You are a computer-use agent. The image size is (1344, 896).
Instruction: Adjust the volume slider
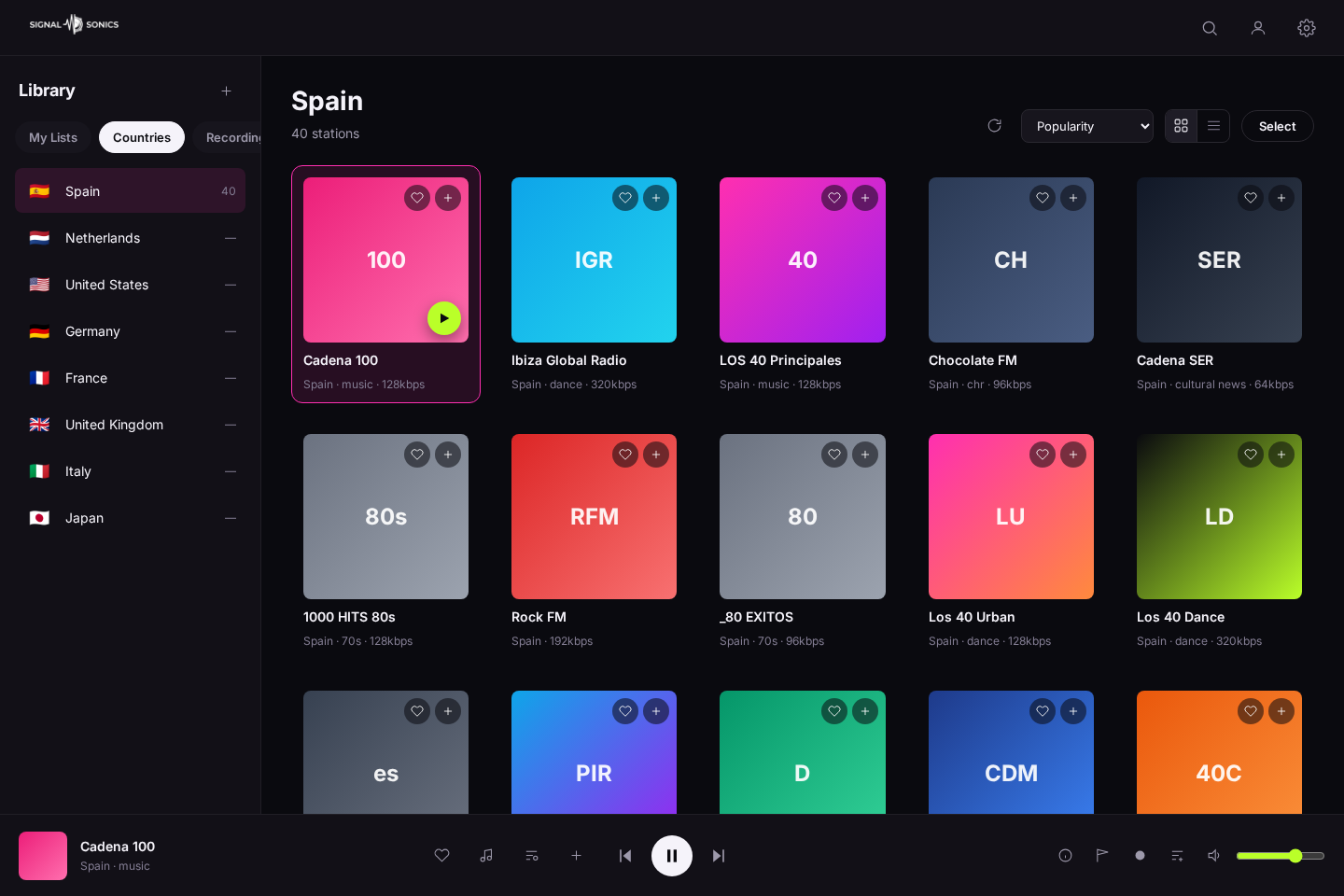click(1281, 856)
